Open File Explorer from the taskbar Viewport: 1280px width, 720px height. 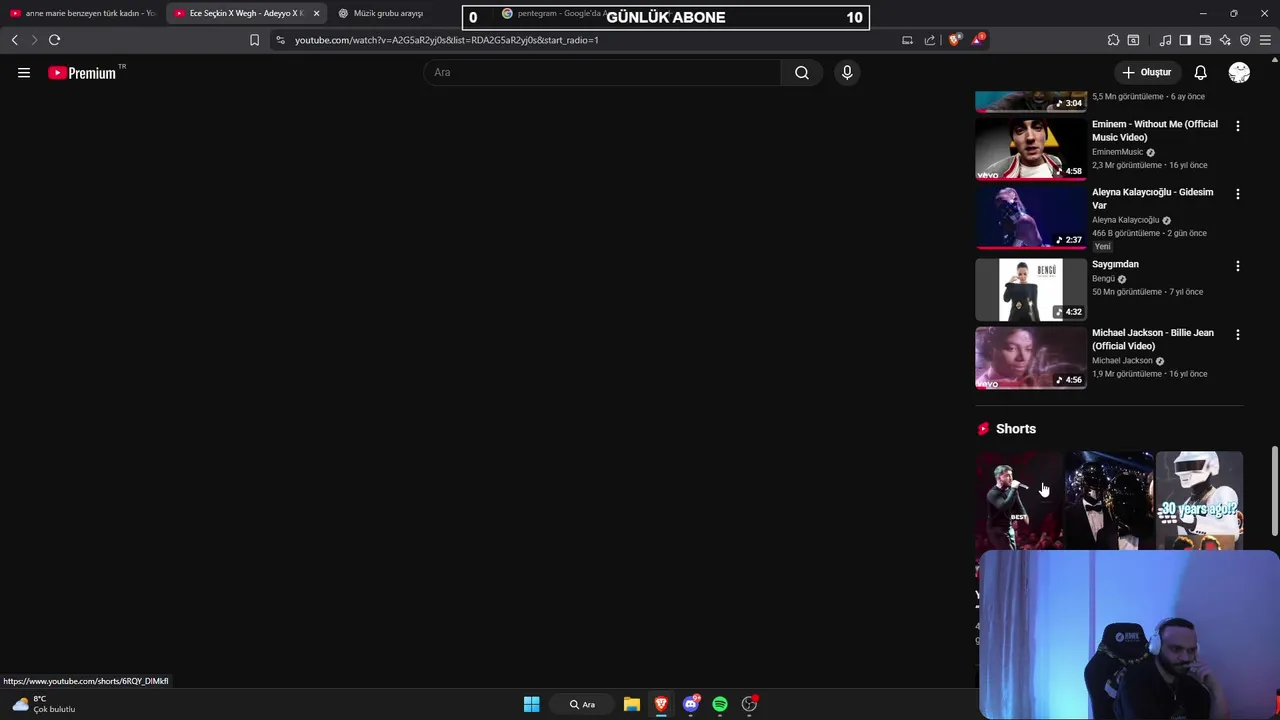click(x=632, y=704)
